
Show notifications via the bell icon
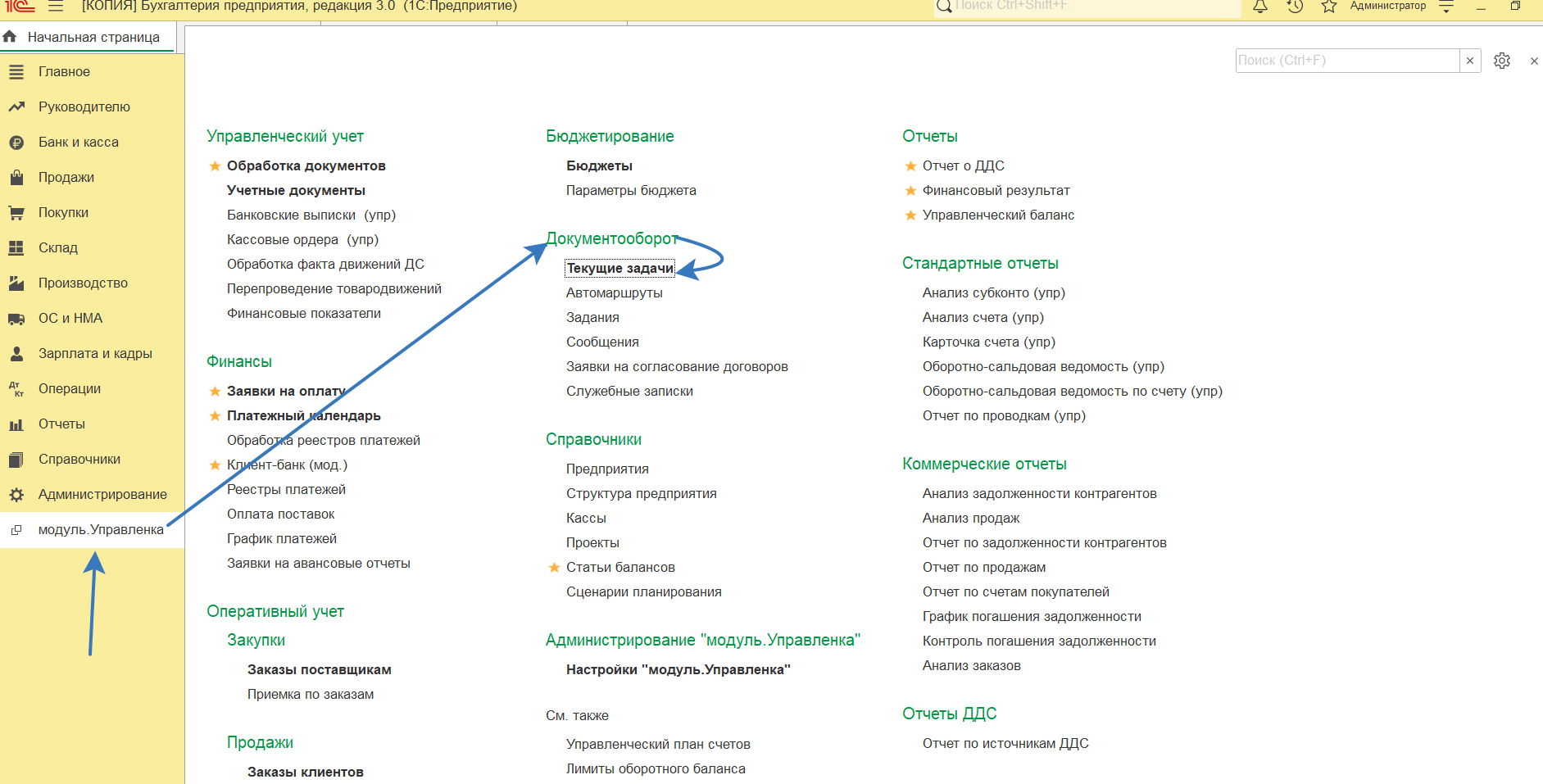click(x=1260, y=6)
